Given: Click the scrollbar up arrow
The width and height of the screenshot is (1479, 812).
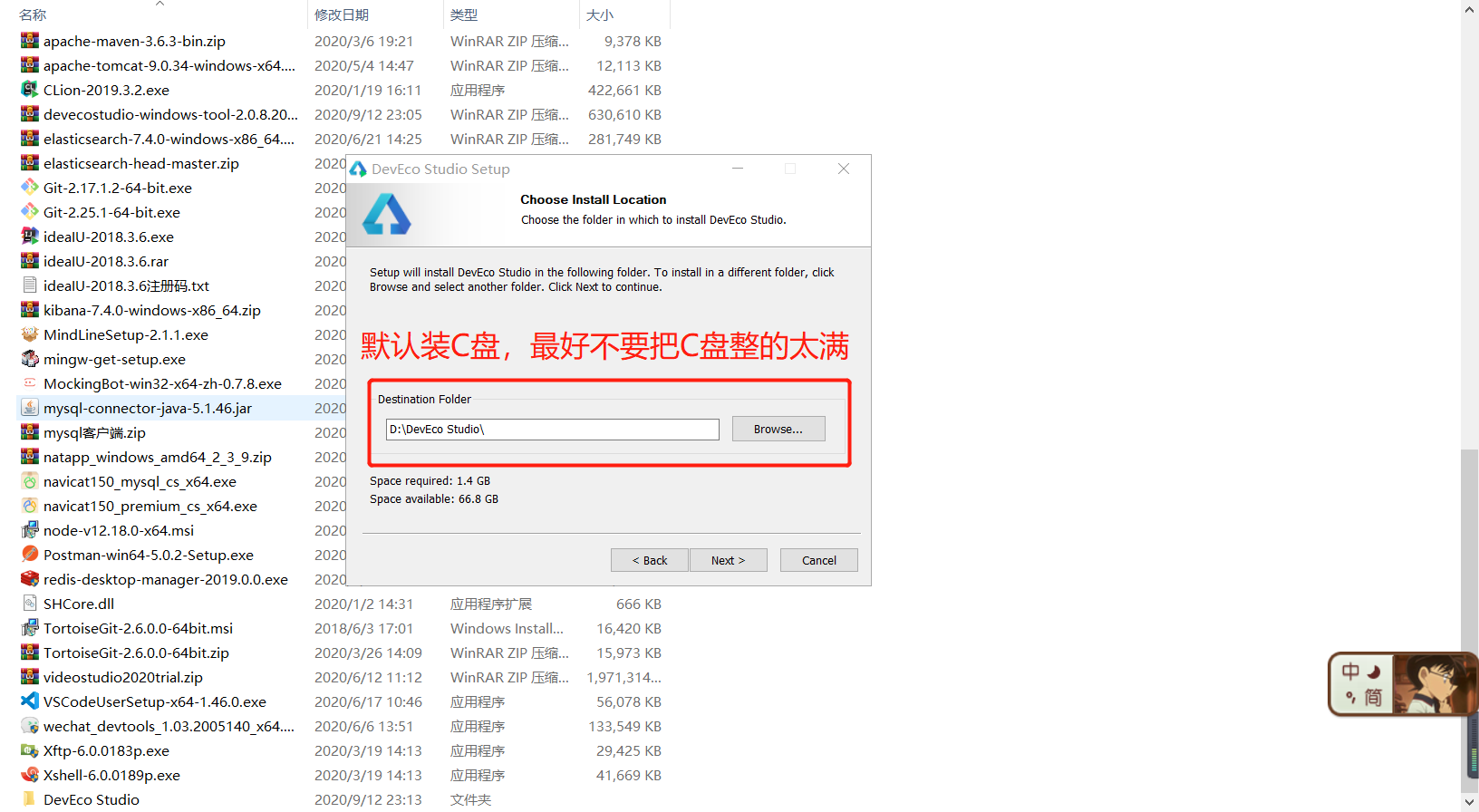Looking at the screenshot, I should click(1470, 9).
